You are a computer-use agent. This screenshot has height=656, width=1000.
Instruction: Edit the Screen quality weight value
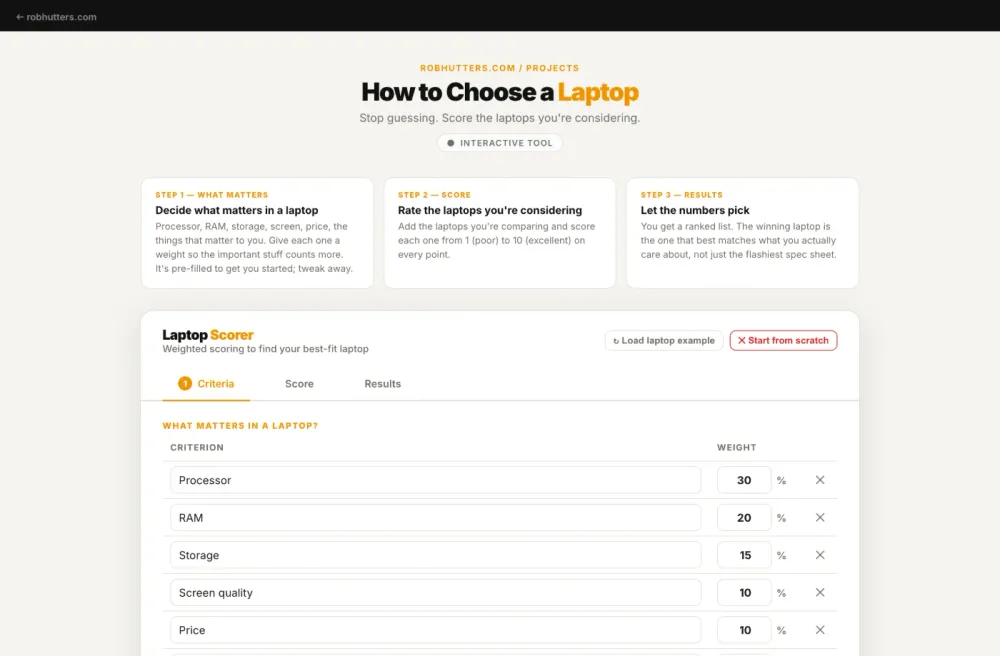click(744, 592)
